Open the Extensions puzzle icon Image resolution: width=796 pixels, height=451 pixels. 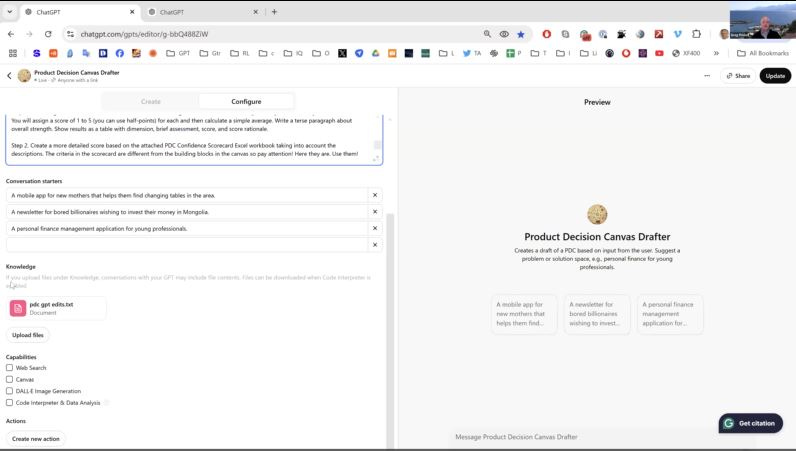tap(696, 34)
